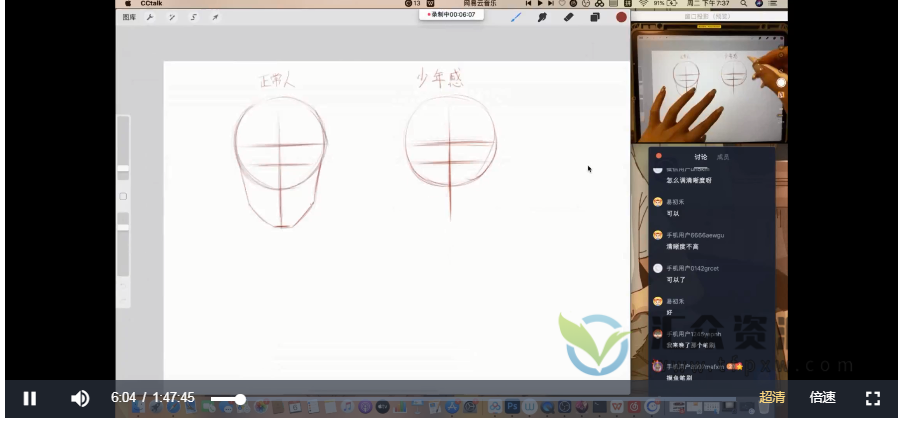Open the Apple menu
This screenshot has height=421, width=900.
127,3
